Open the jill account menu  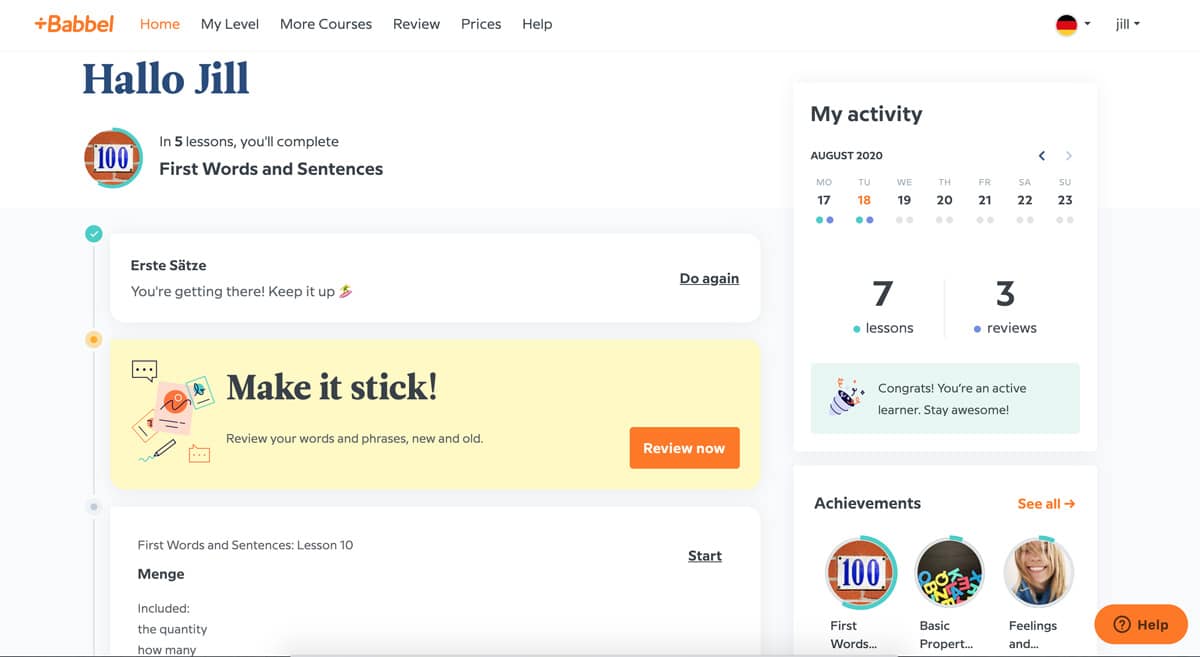(1128, 24)
